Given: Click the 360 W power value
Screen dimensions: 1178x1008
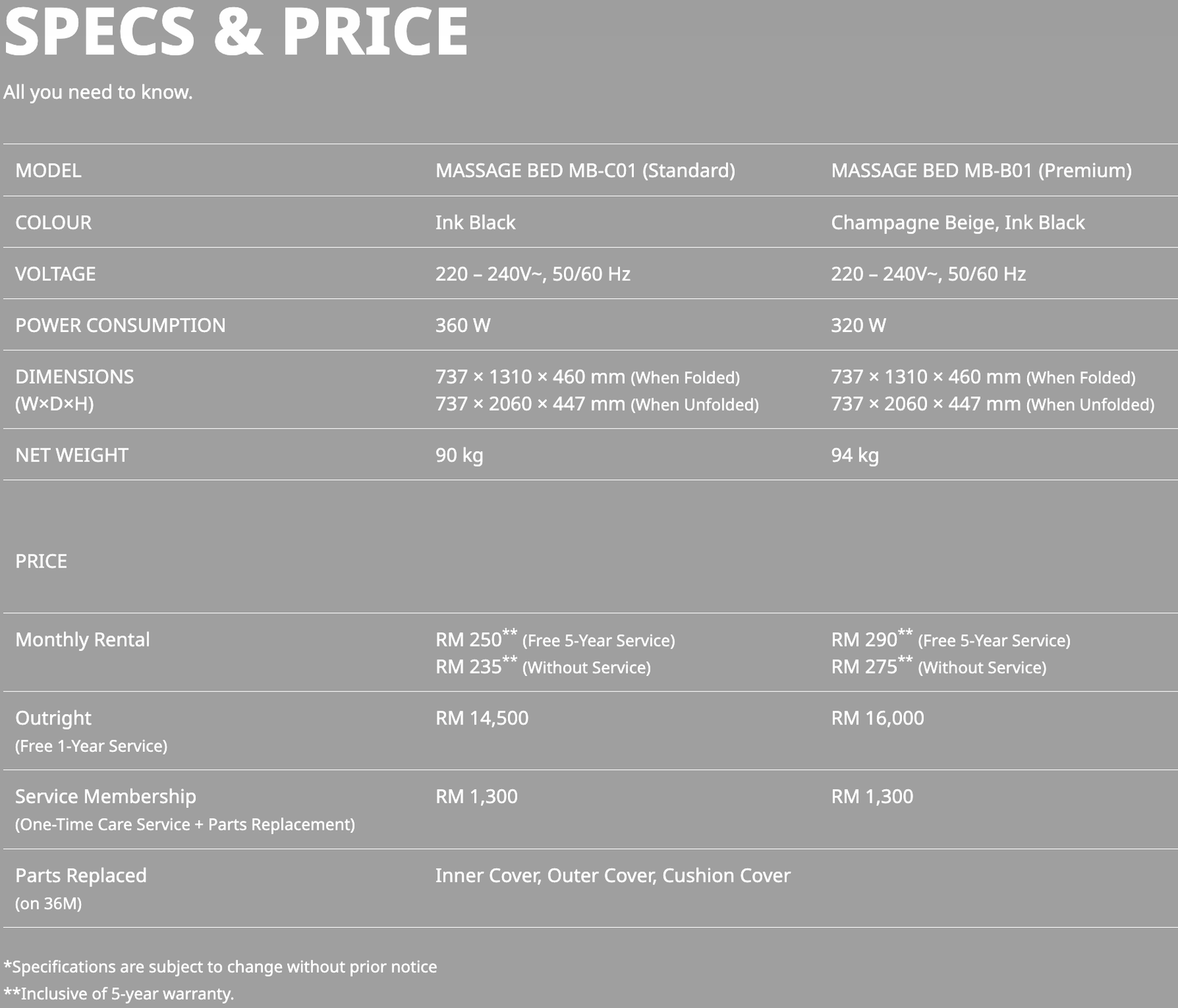Looking at the screenshot, I should [462, 325].
